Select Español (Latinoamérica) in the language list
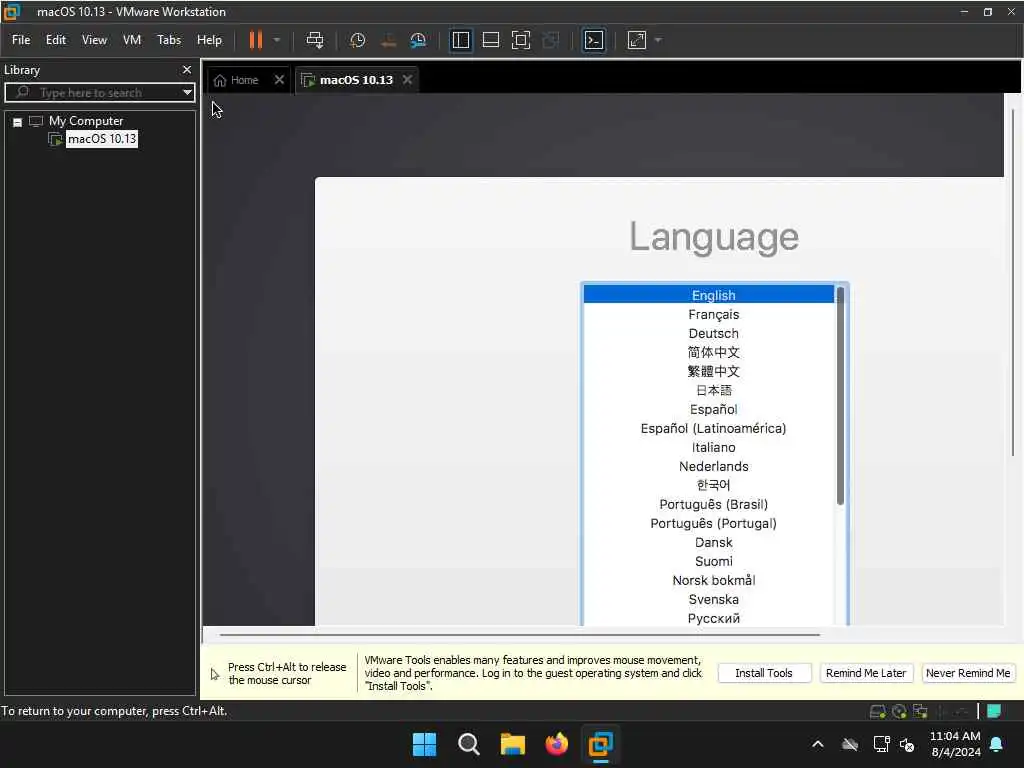This screenshot has width=1024, height=768. [709, 428]
